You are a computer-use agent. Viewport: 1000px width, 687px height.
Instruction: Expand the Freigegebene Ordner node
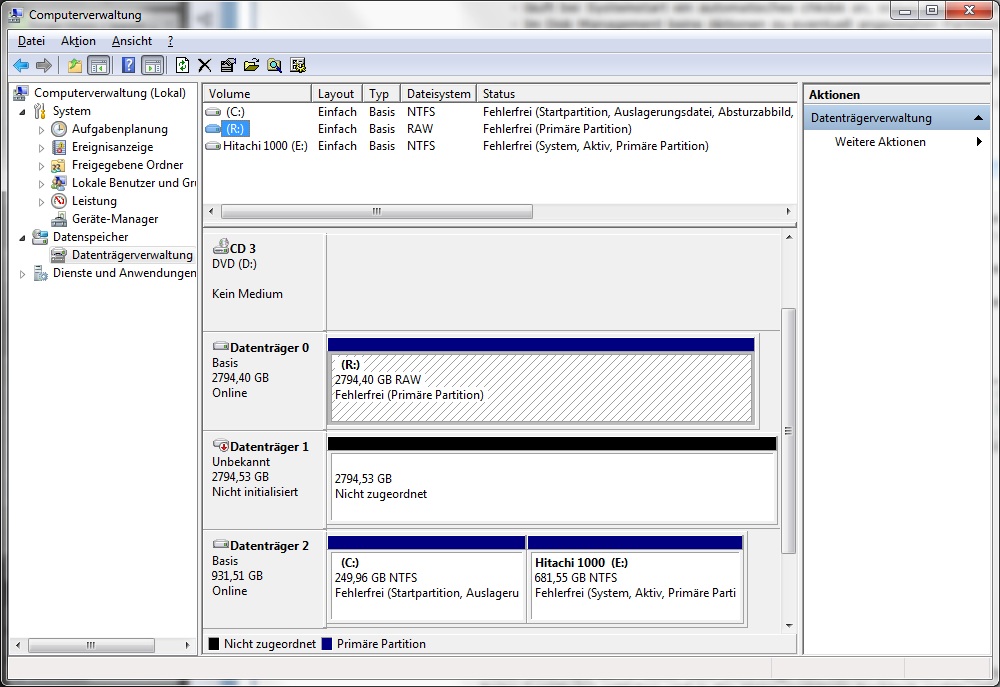click(x=41, y=166)
